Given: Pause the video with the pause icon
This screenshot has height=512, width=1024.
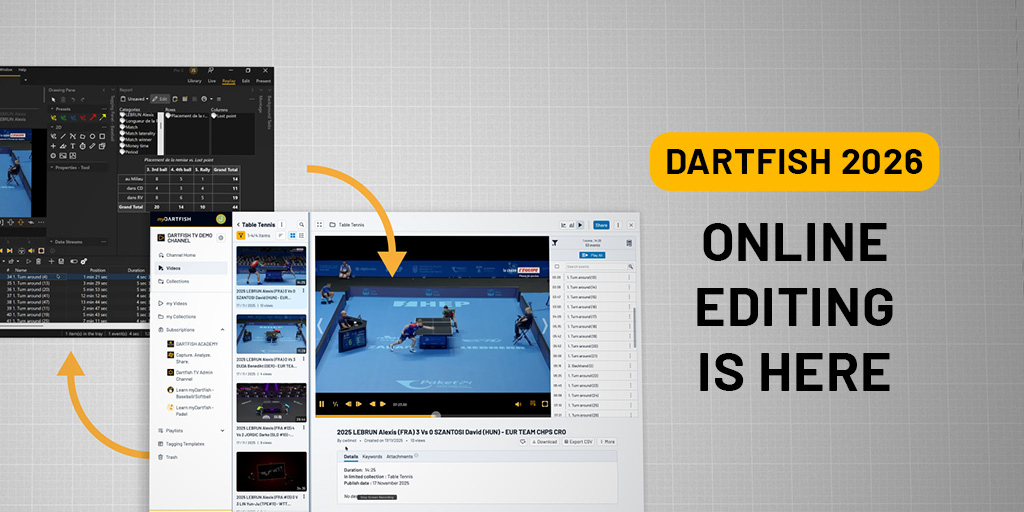Looking at the screenshot, I should coord(321,404).
